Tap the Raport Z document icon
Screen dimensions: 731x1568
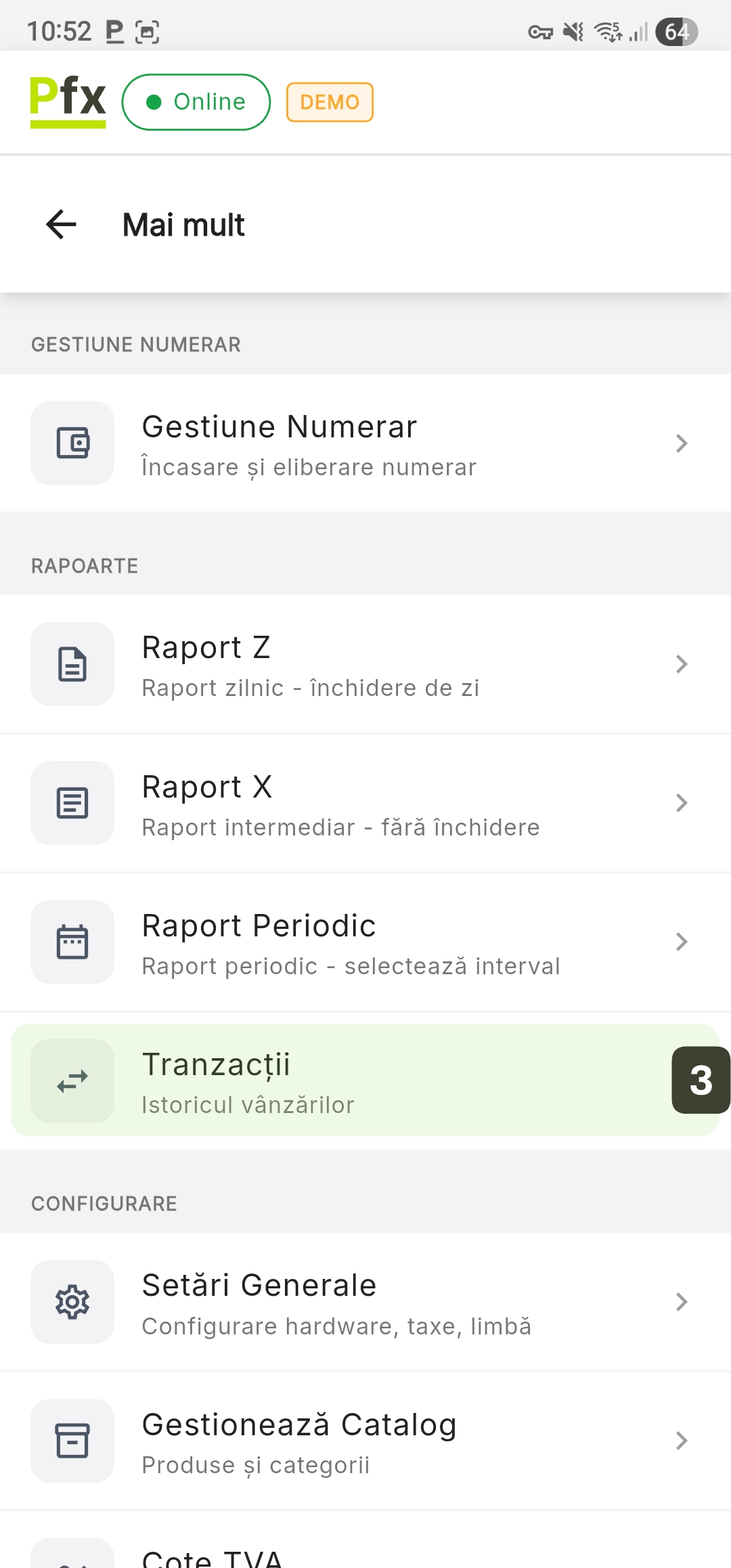[72, 664]
